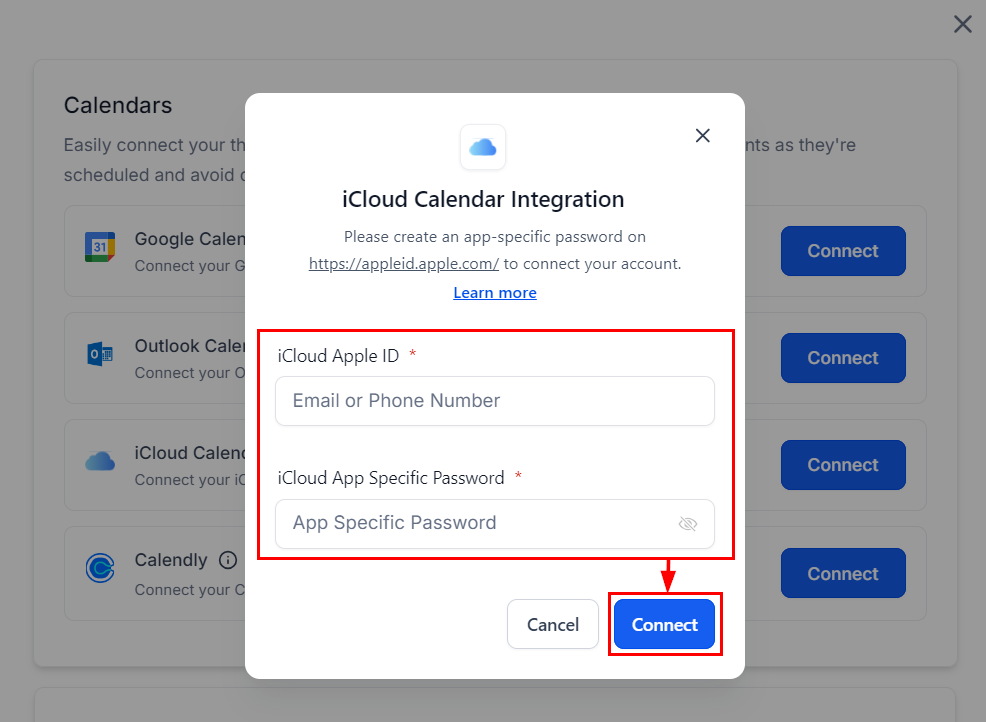This screenshot has height=722, width=986.
Task: Close the calendars settings page
Action: [x=962, y=24]
